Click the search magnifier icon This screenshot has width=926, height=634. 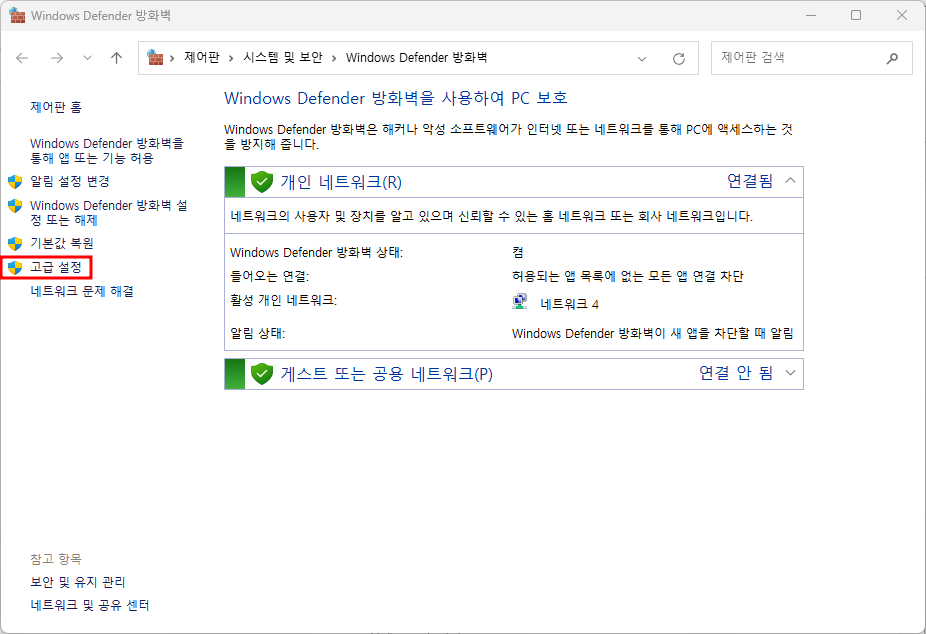coord(892,58)
